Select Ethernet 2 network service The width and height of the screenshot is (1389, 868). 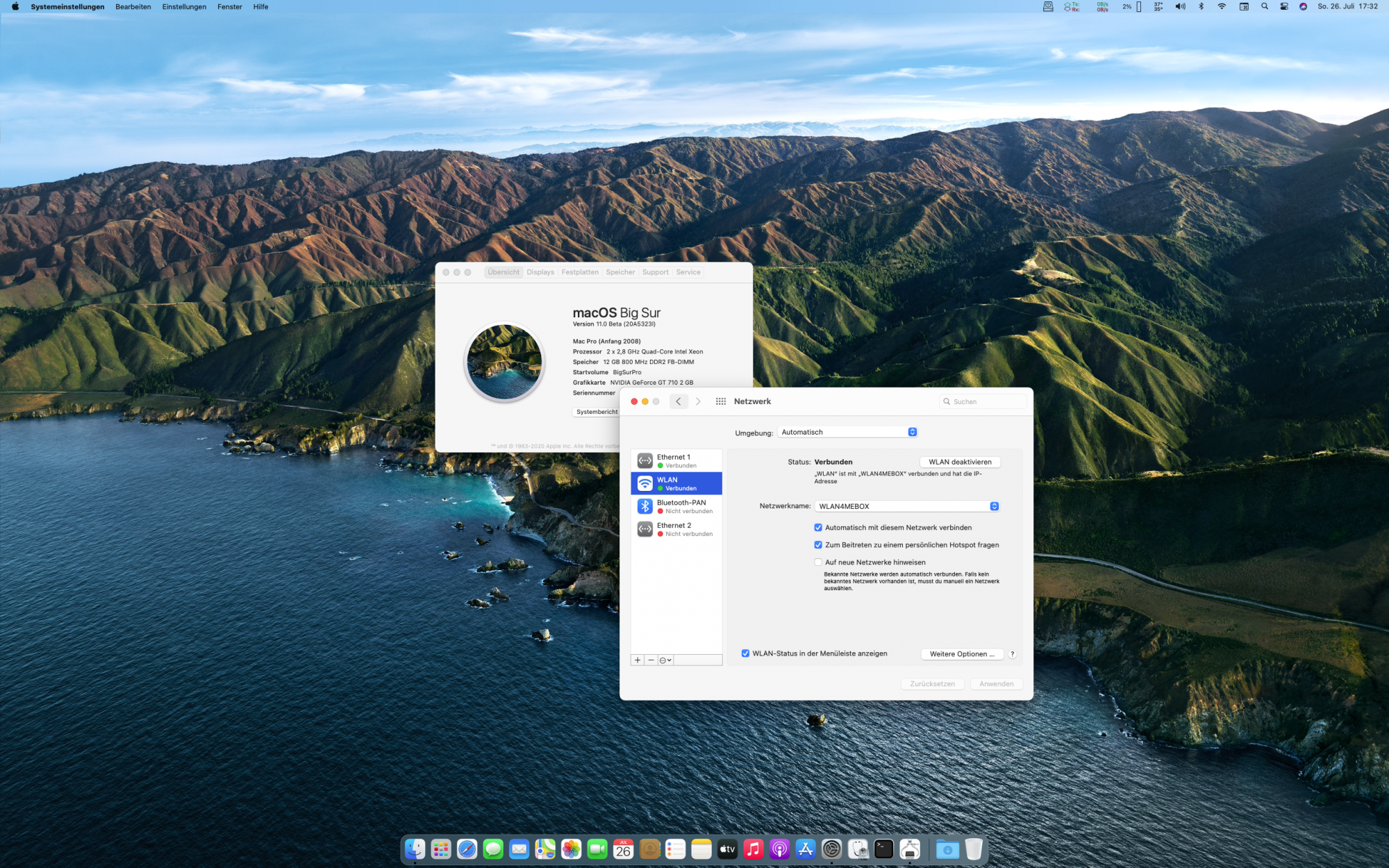(676, 529)
